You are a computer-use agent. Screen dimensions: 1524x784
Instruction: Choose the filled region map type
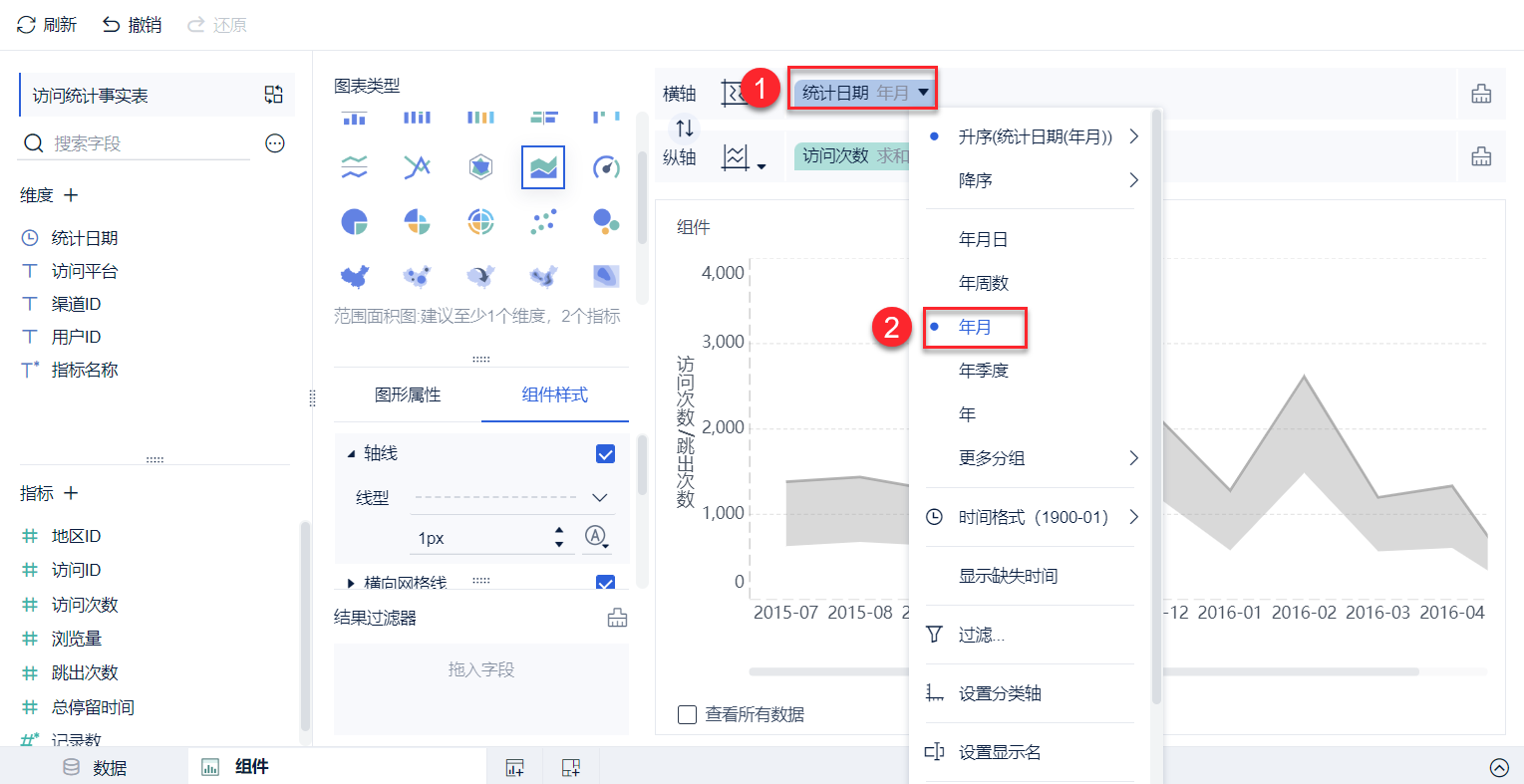pyautogui.click(x=355, y=276)
